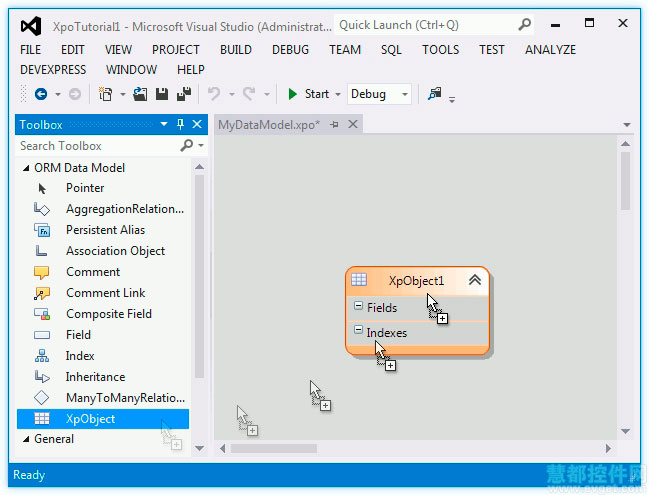This screenshot has width=649, height=495.
Task: Open the Start button dropdown arrow
Action: [x=338, y=94]
